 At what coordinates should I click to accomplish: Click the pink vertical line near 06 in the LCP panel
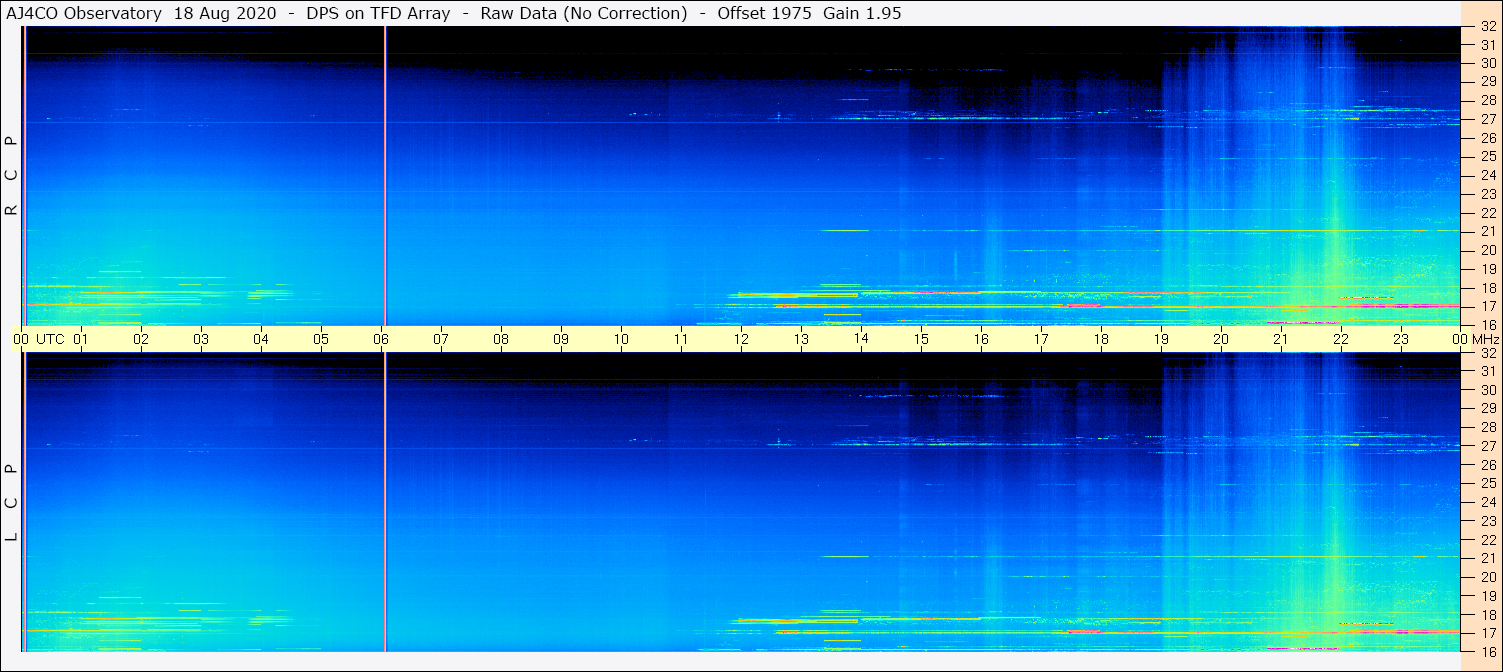(x=385, y=502)
